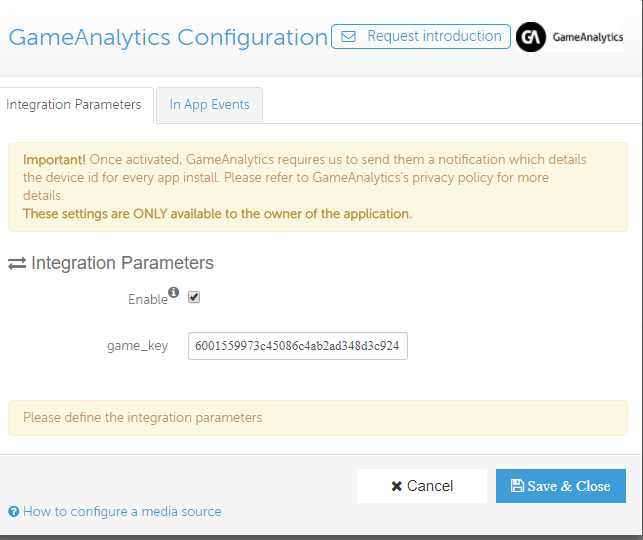
Task: Click the game_key field label
Action: [137, 346]
